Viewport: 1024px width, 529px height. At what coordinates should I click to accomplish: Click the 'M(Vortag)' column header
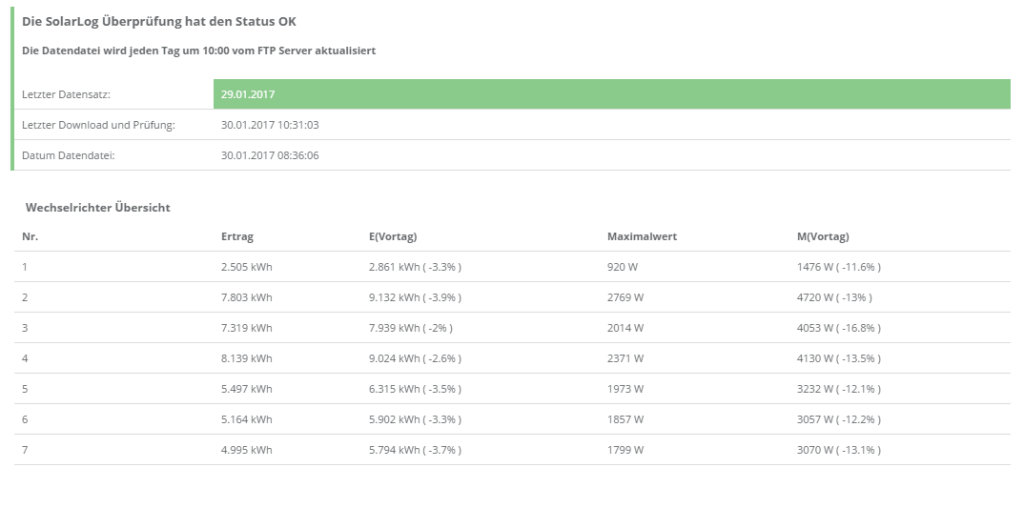[821, 237]
